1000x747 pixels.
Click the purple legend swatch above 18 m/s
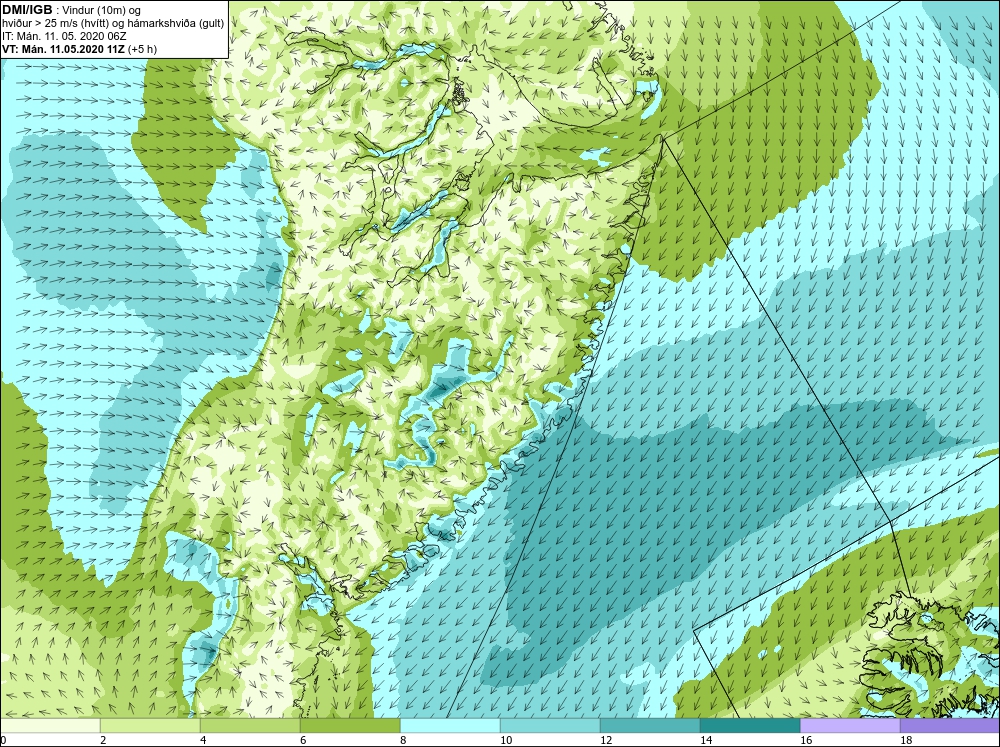950,725
